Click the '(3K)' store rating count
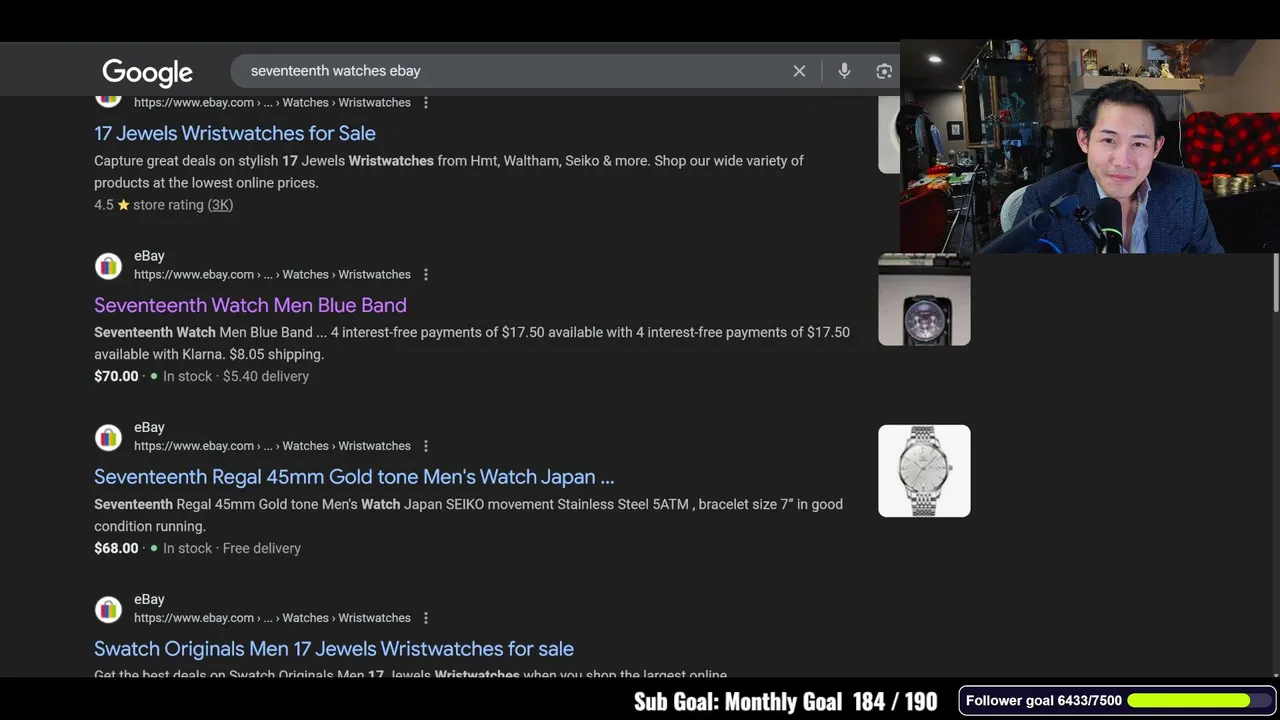The image size is (1280, 720). pos(220,205)
